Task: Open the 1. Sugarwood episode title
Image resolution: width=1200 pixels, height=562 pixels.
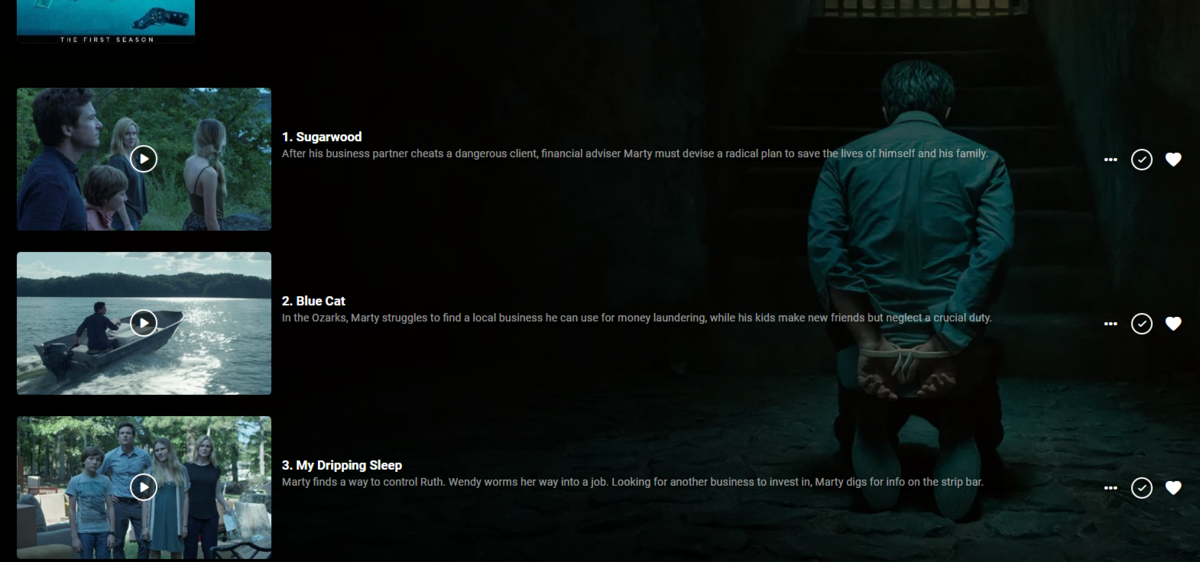Action: point(322,137)
